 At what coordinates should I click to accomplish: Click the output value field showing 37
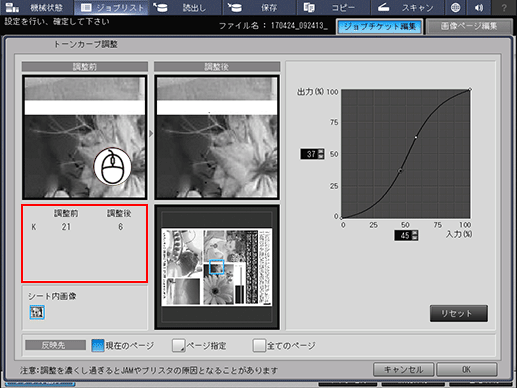309,154
